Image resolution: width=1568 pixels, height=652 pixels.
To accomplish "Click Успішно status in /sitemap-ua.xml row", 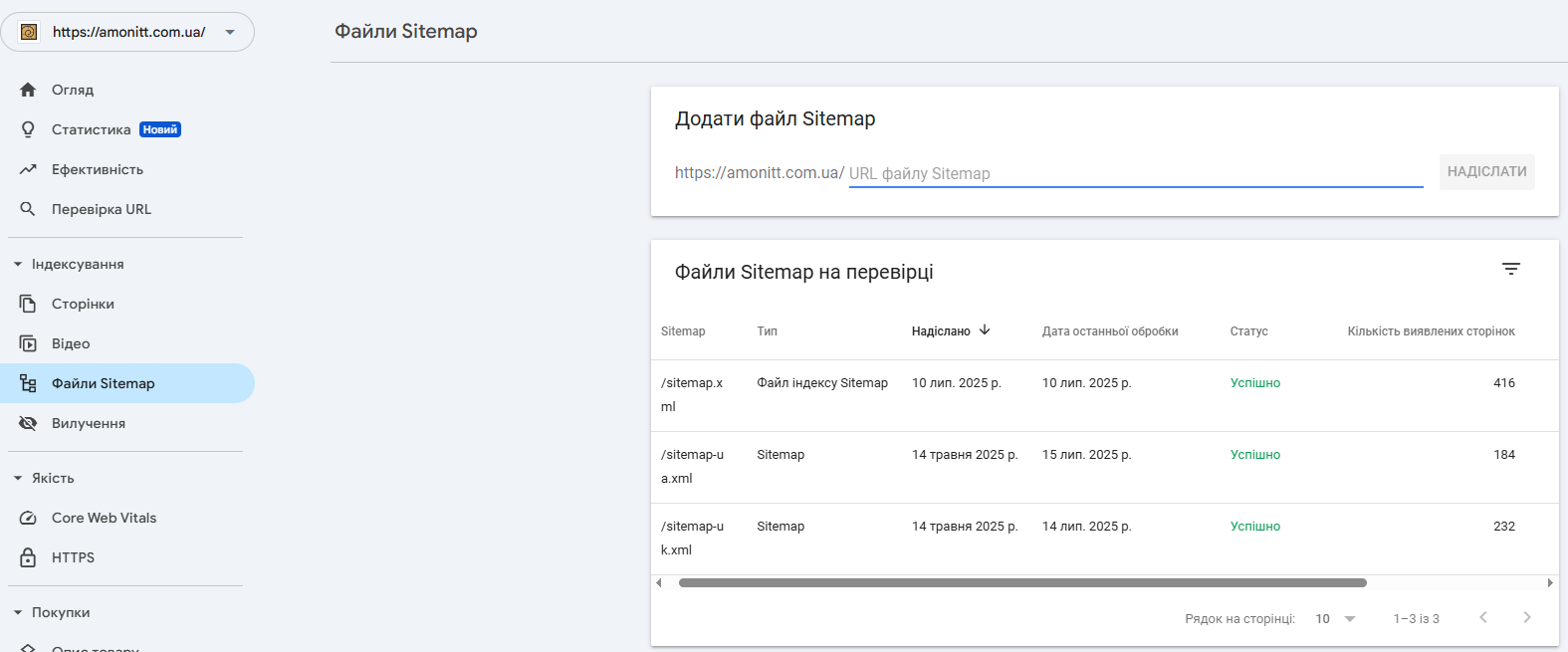I will click(x=1255, y=455).
